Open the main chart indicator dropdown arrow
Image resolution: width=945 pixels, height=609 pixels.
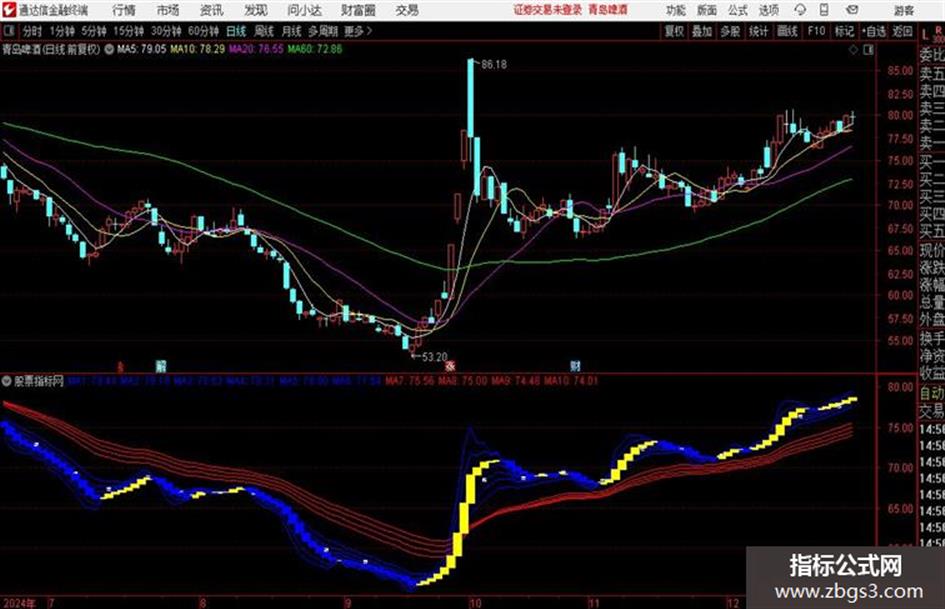[x=109, y=49]
